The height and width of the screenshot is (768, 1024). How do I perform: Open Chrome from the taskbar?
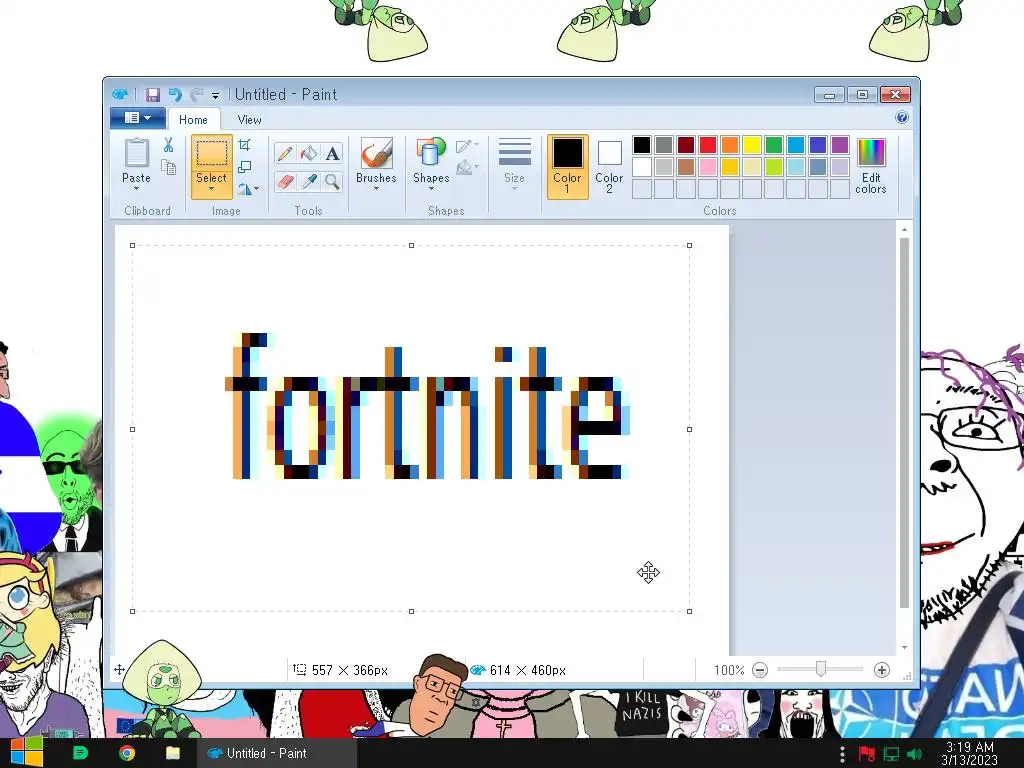click(x=127, y=753)
